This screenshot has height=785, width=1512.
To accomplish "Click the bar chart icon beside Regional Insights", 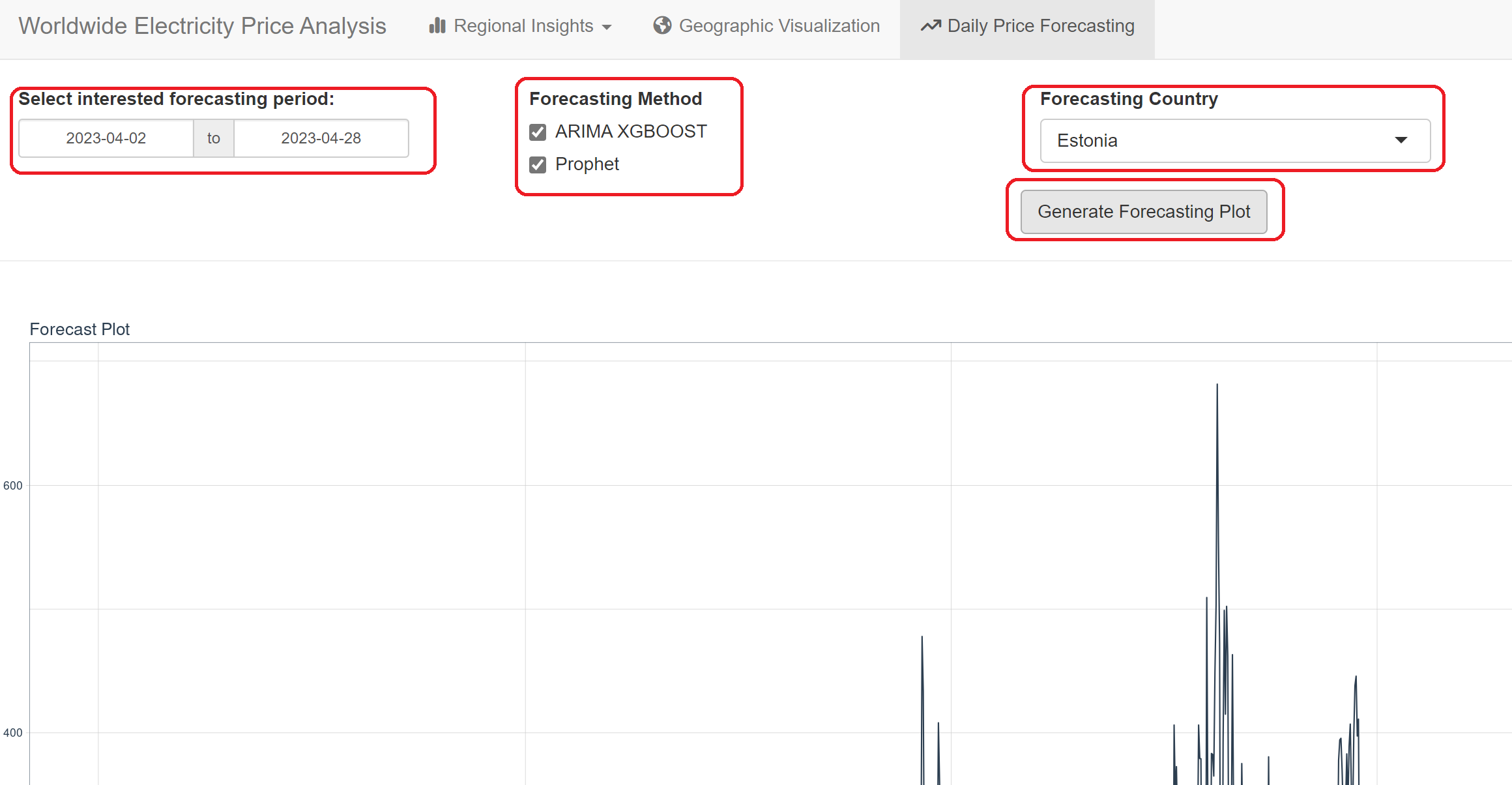I will pyautogui.click(x=437, y=26).
